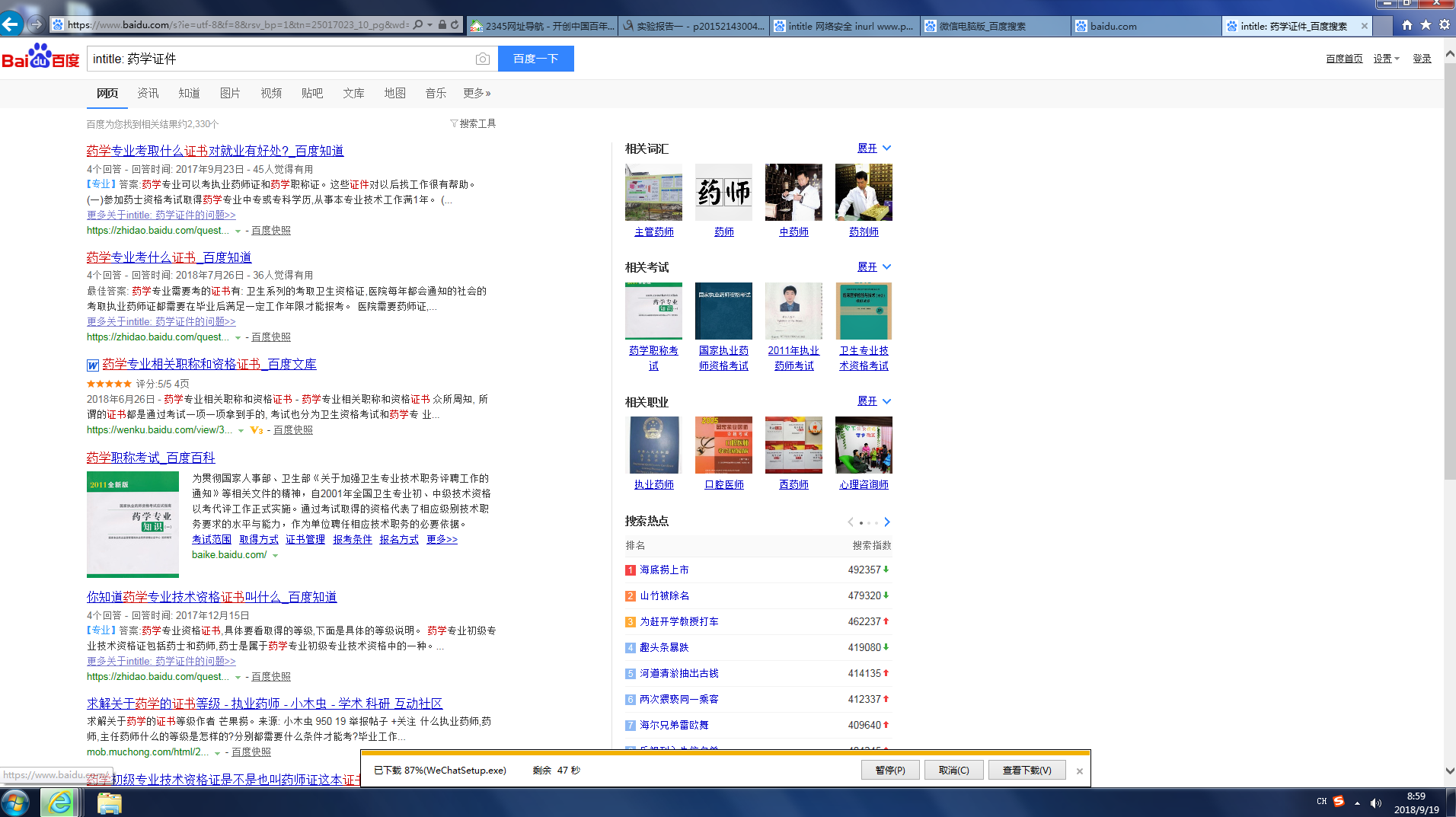The image size is (1456, 817).
Task: Open the browser Tools gear icon
Action: [x=1445, y=25]
